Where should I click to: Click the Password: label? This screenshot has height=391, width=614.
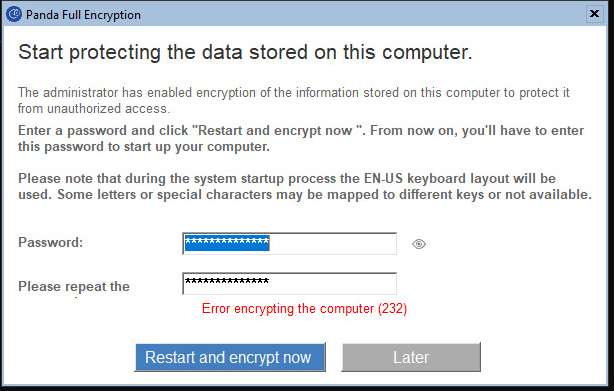click(x=51, y=242)
